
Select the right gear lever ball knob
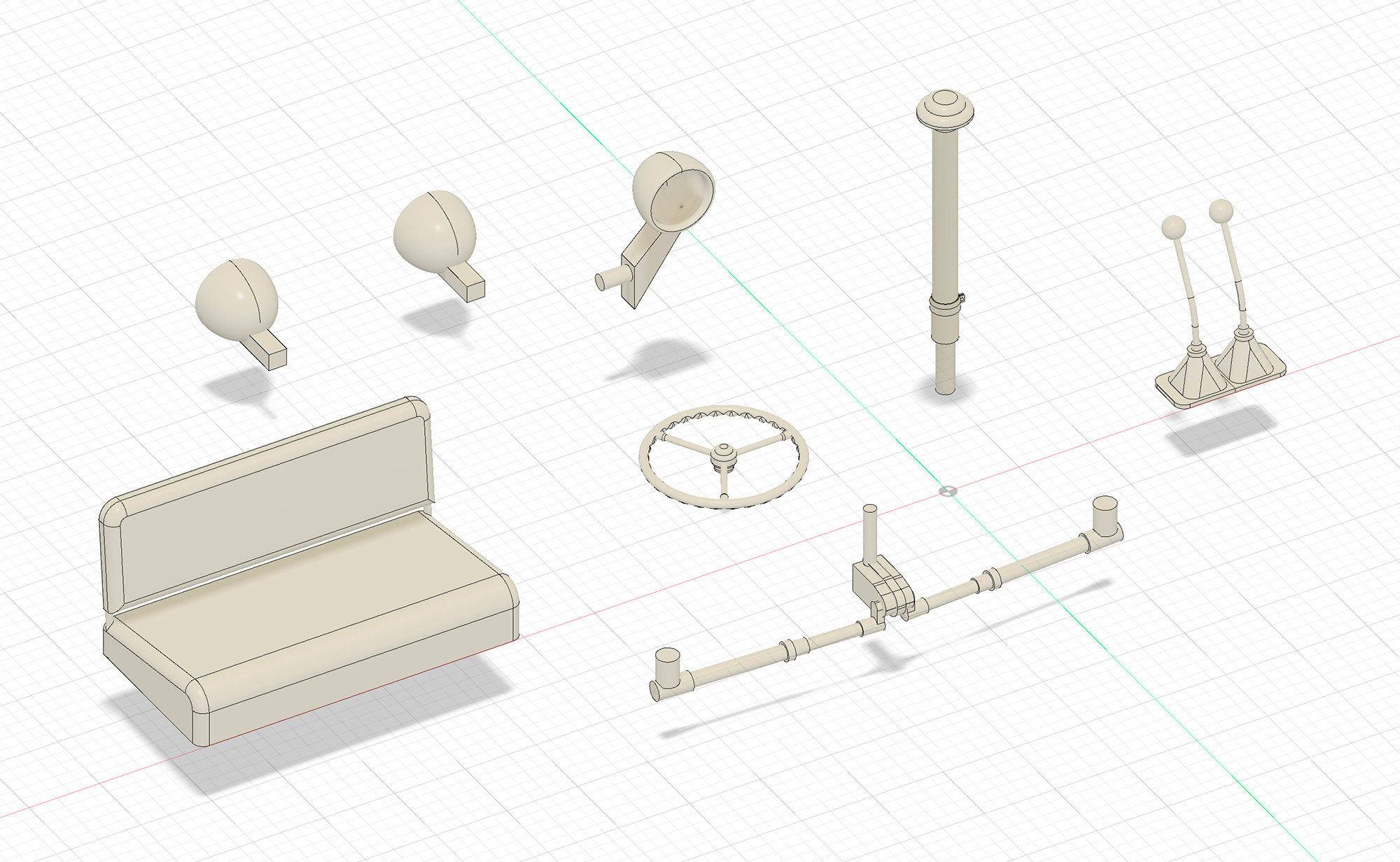click(1221, 210)
